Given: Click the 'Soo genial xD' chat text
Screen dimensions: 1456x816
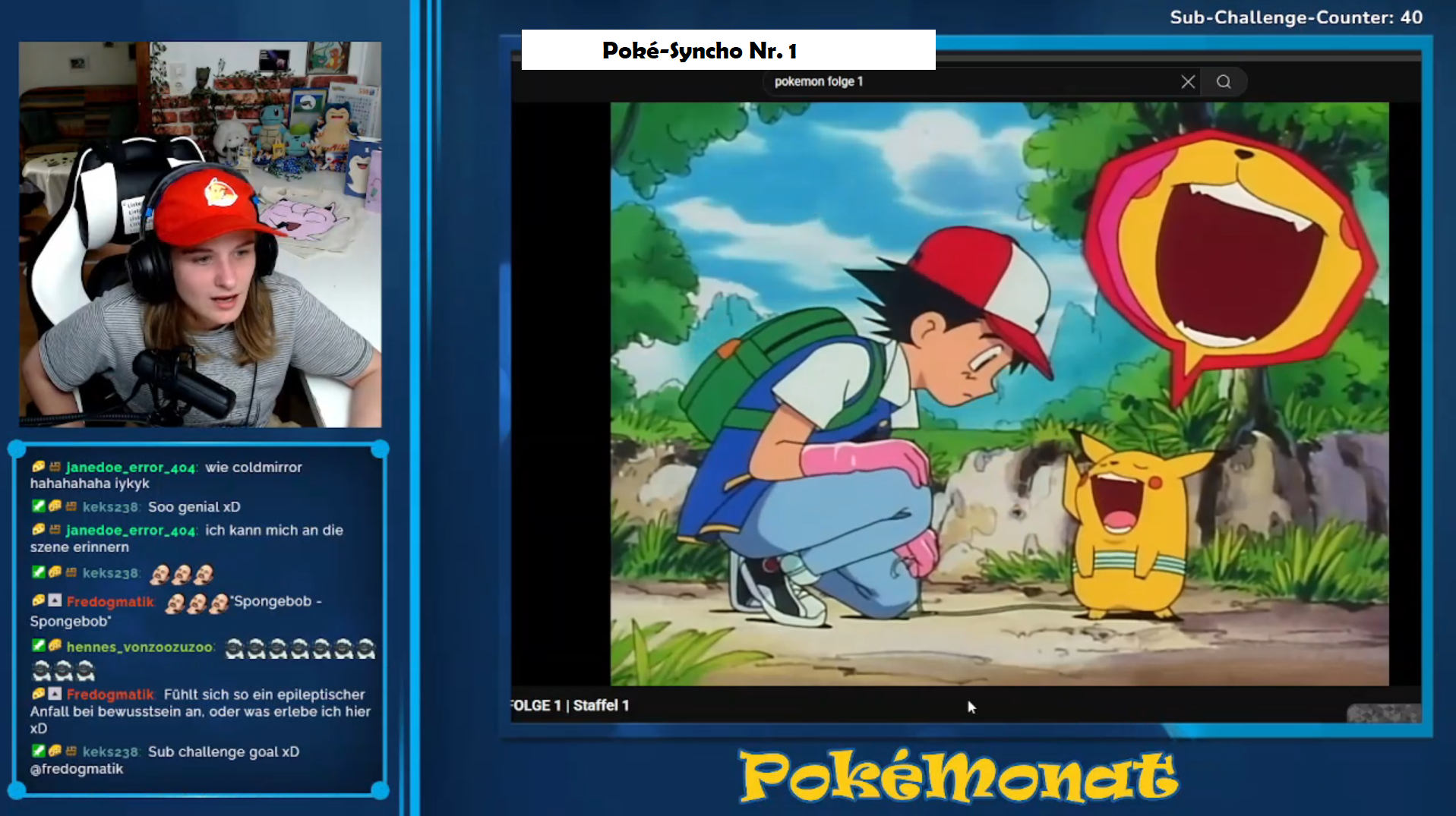Looking at the screenshot, I should [194, 507].
